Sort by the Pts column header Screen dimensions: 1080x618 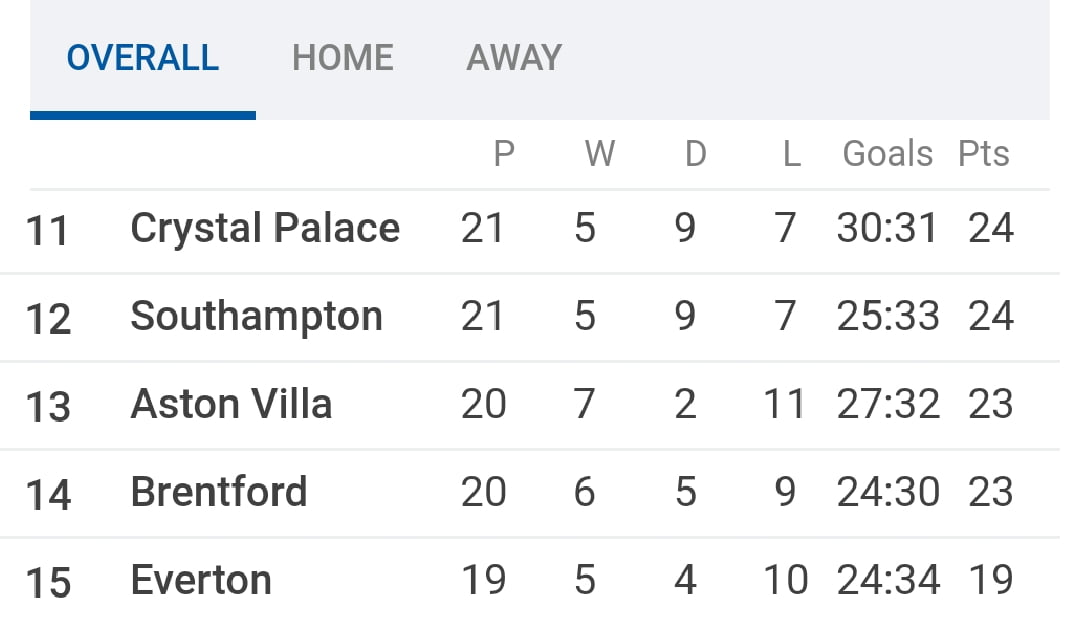click(x=984, y=154)
